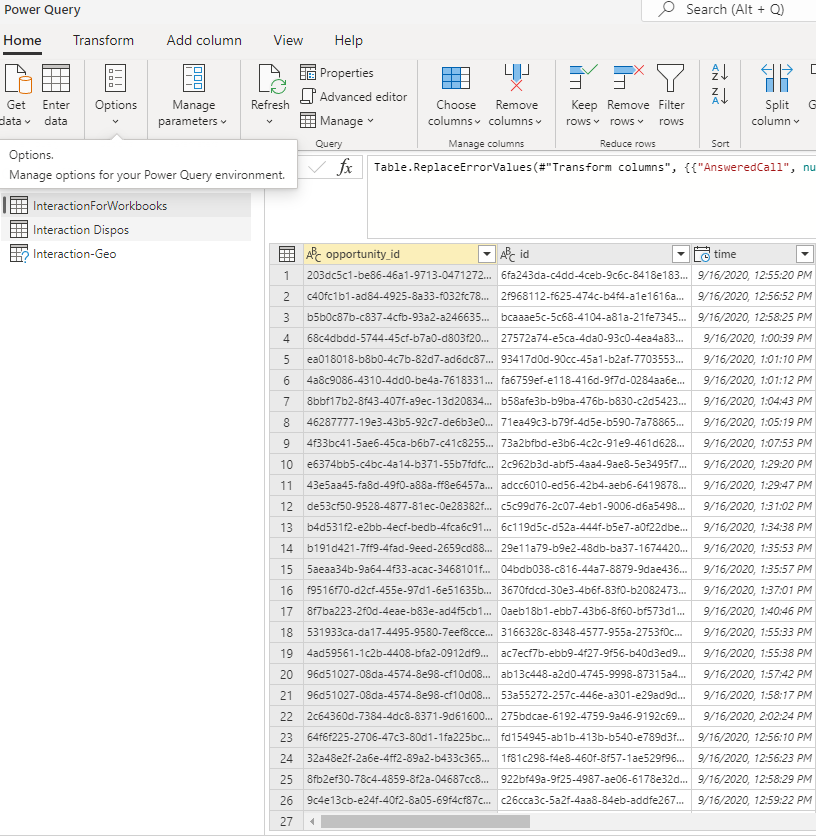
Task: Expand the Refresh dropdown chevron
Action: 270,122
